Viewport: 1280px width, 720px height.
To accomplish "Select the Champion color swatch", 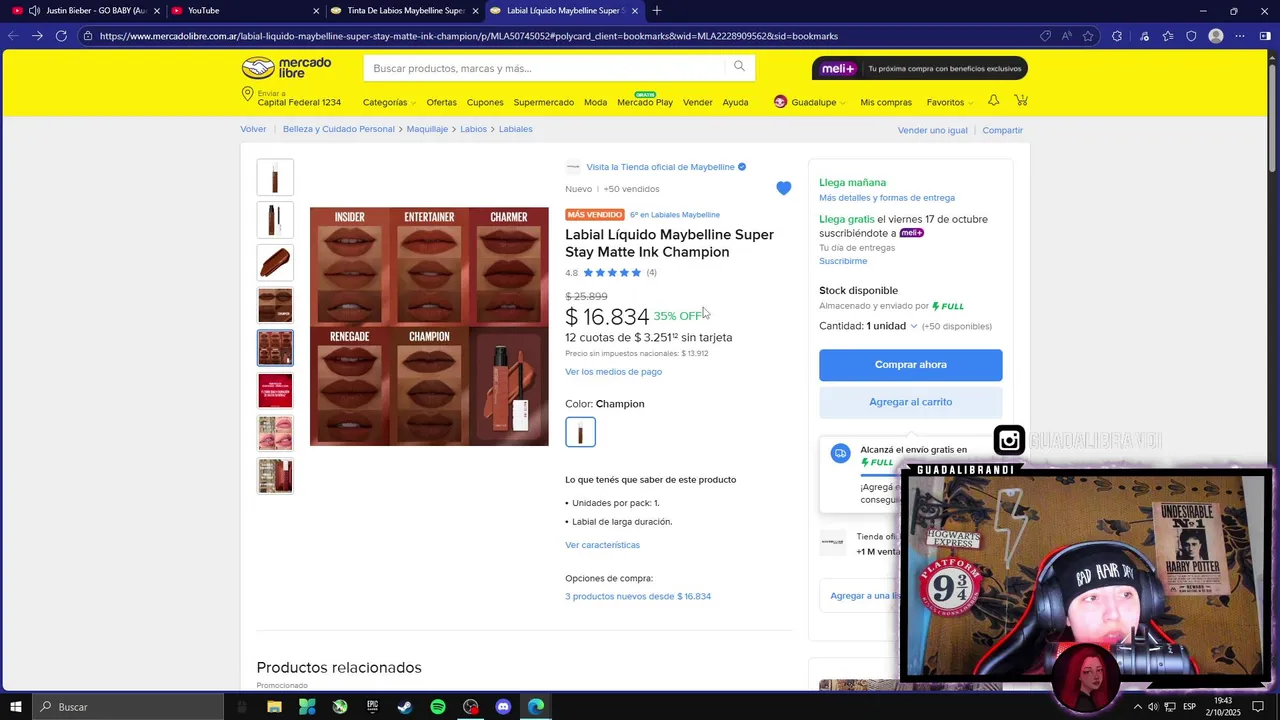I will [x=580, y=432].
